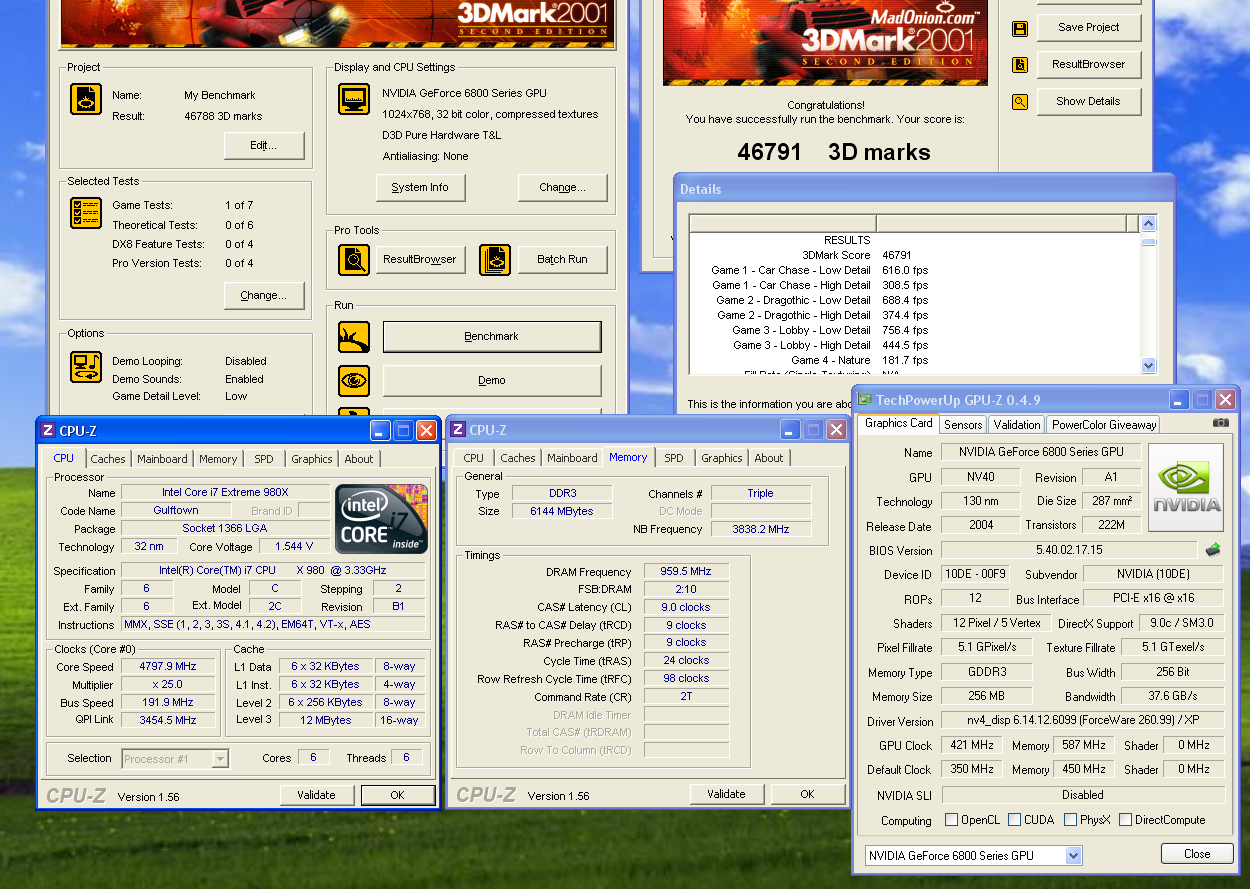The width and height of the screenshot is (1250, 889).
Task: Start the Benchmark run button
Action: pyautogui.click(x=492, y=337)
